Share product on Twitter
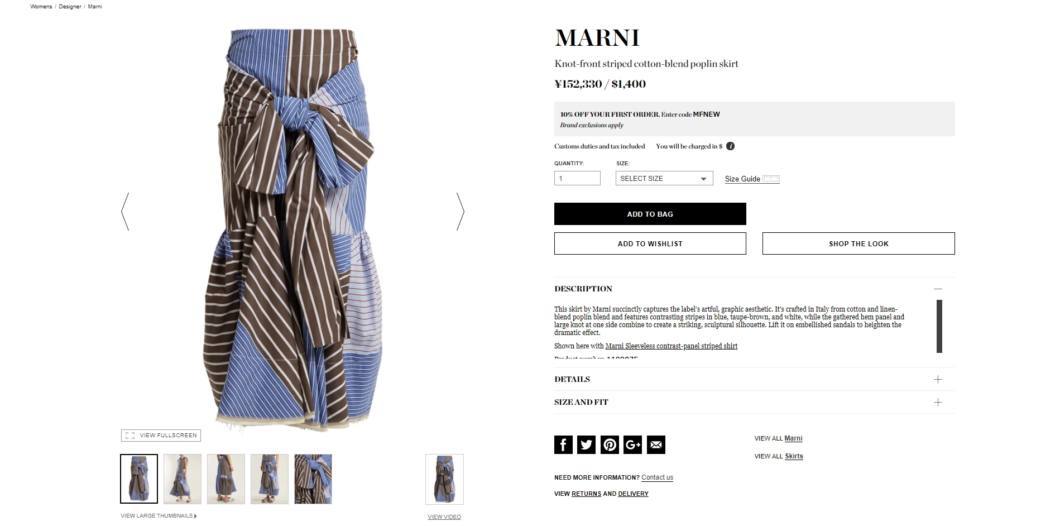Viewport: 1060px width, 526px height. tap(586, 444)
